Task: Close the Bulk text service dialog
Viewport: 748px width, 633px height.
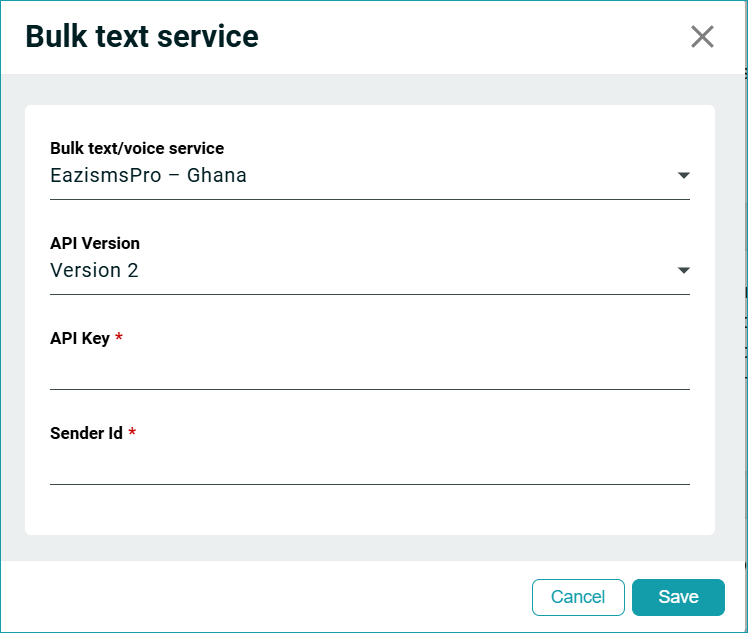Action: click(702, 37)
